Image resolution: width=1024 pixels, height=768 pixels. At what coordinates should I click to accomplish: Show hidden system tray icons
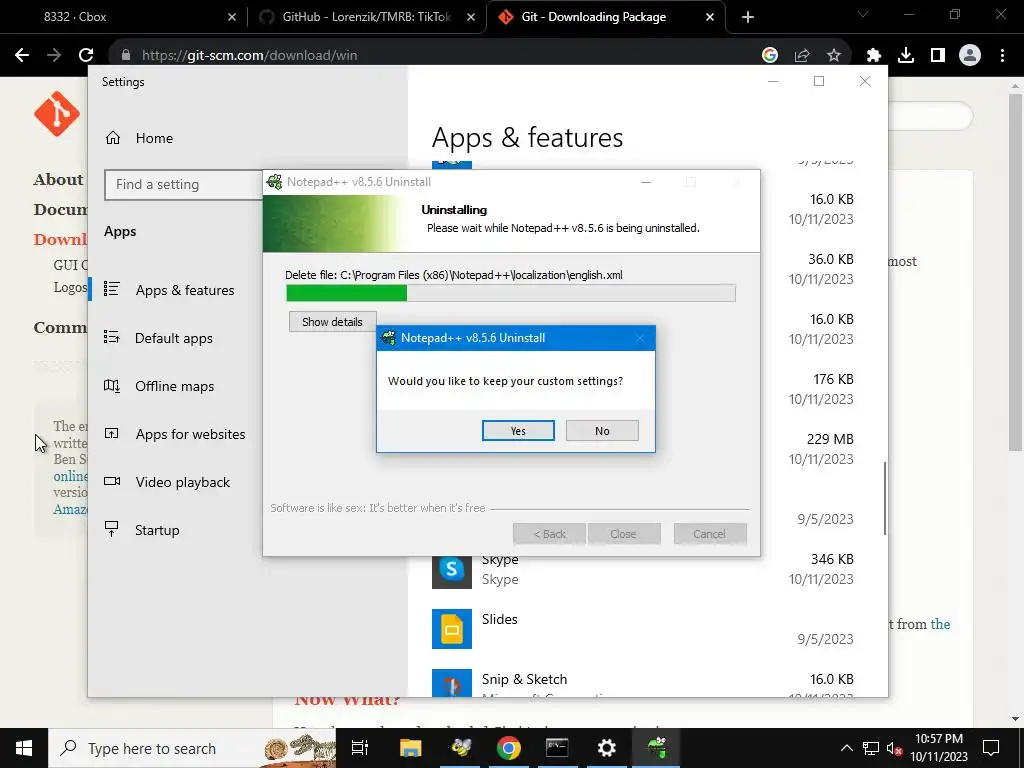tap(846, 748)
